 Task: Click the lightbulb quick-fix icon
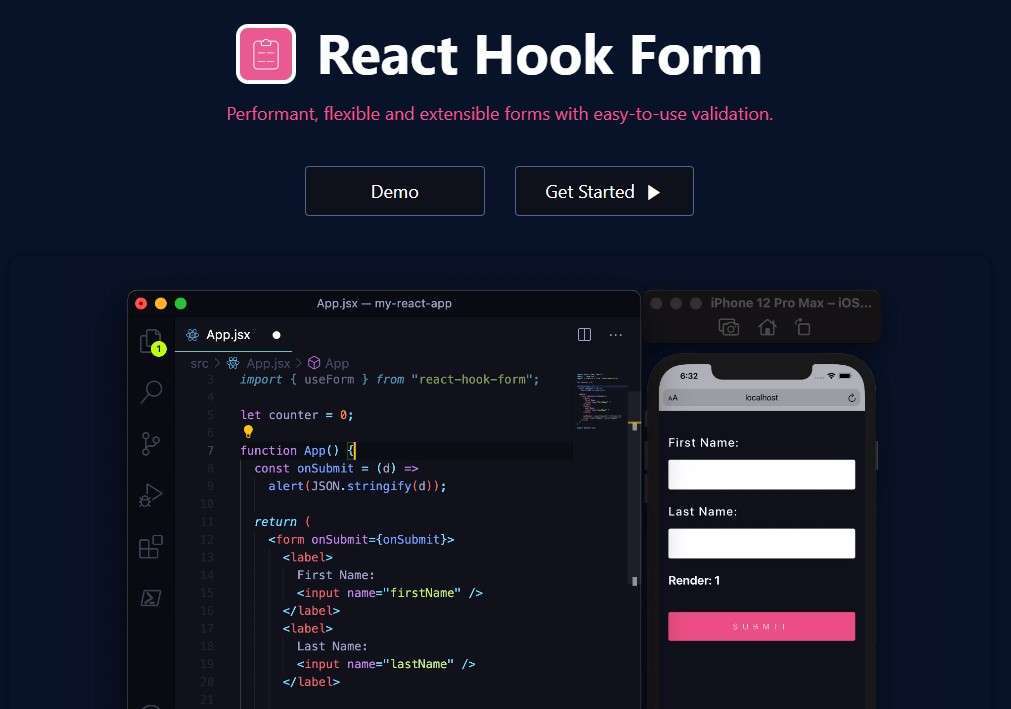(x=249, y=432)
